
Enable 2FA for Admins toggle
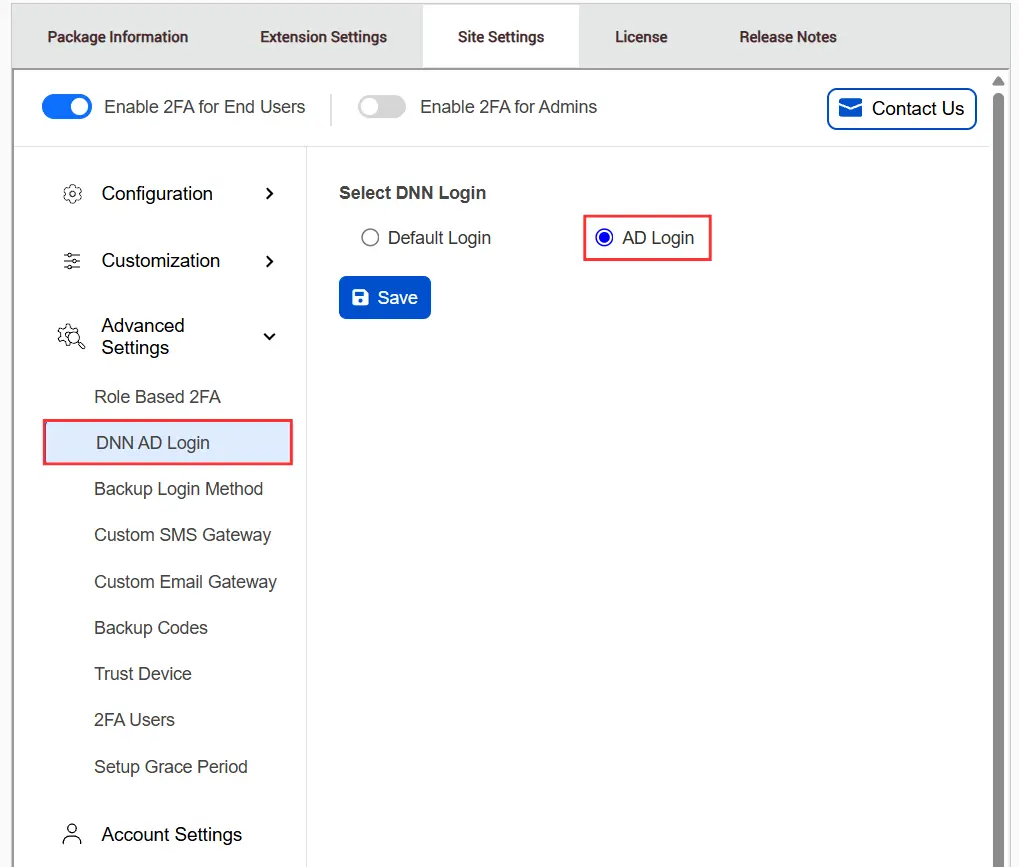381,106
